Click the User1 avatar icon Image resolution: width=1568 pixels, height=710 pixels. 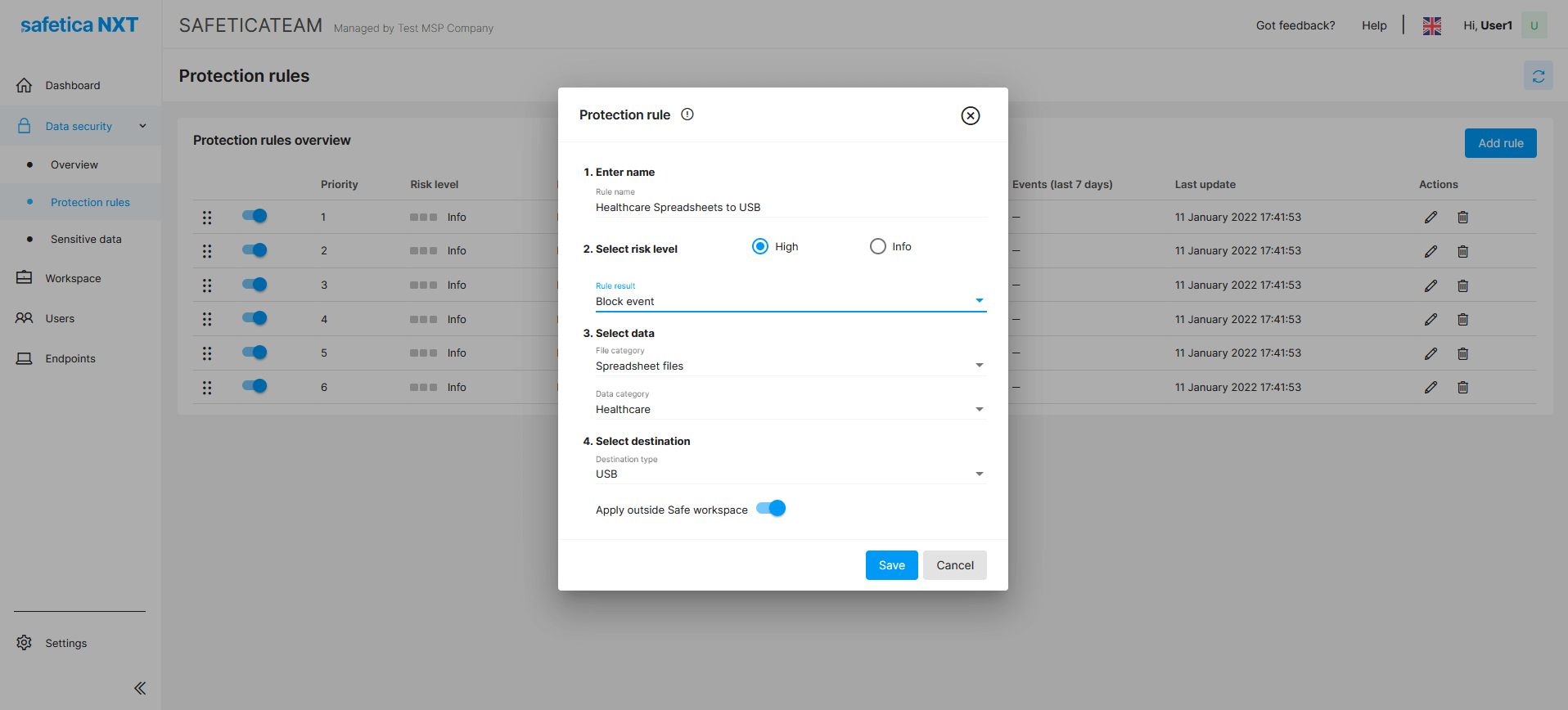[x=1534, y=25]
